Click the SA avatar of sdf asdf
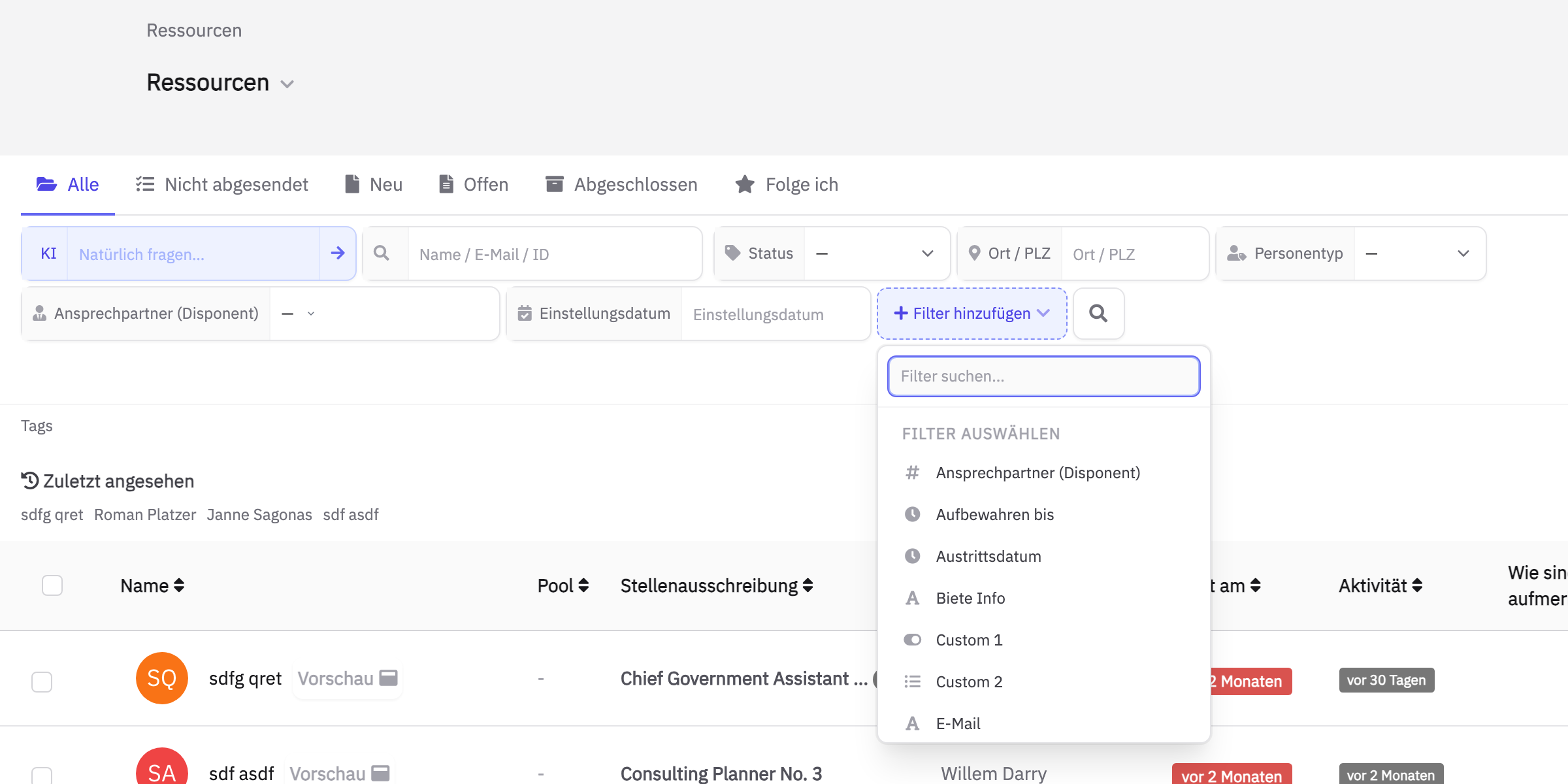 click(162, 767)
